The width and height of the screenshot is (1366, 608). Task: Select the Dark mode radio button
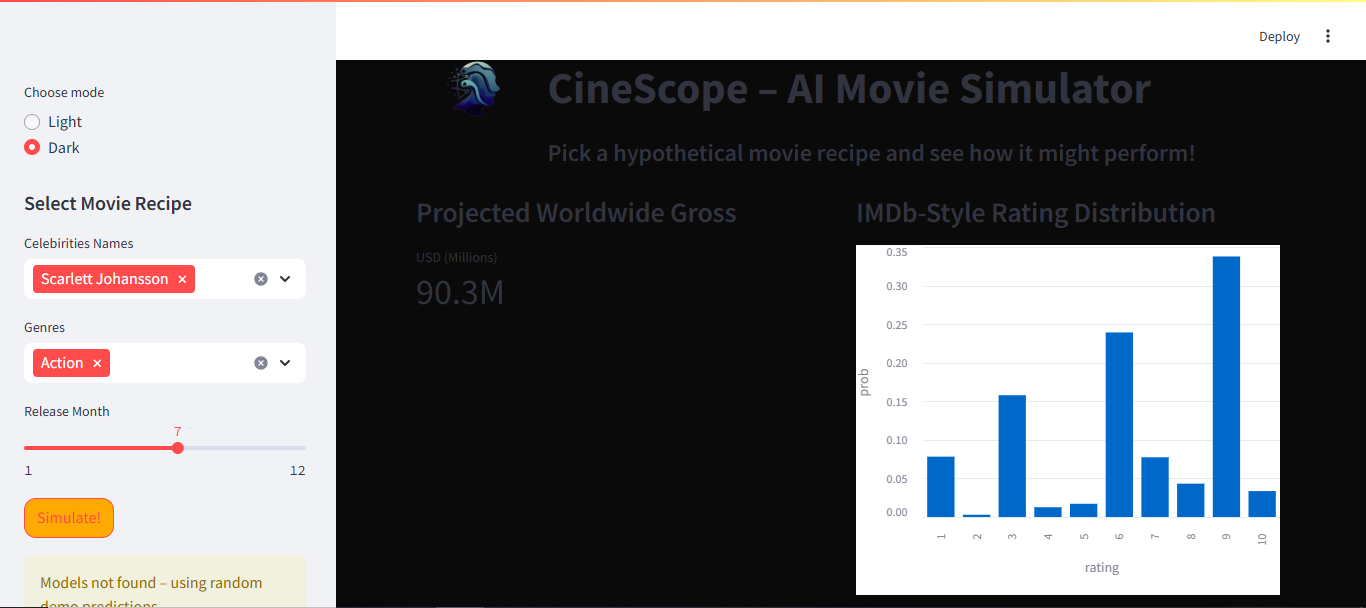click(x=32, y=148)
